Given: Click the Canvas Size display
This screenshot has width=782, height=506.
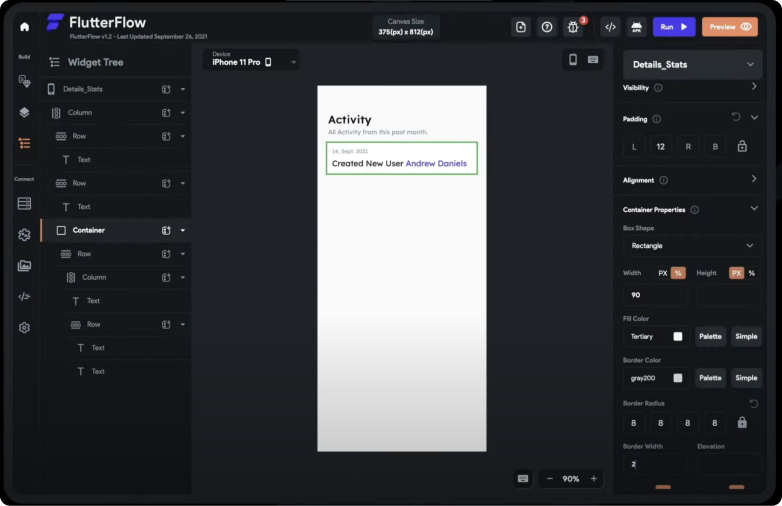Looking at the screenshot, I should point(405,27).
